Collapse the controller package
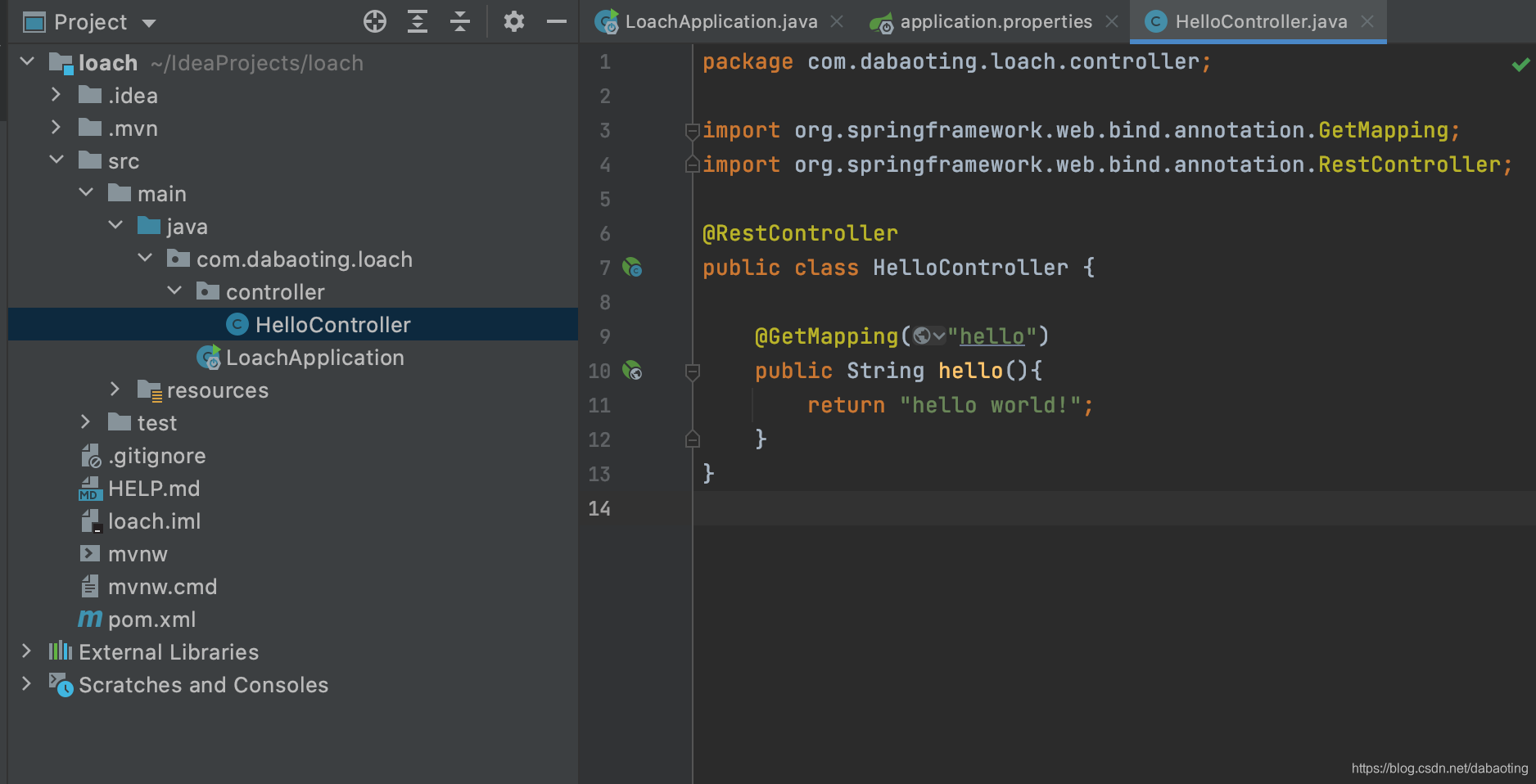The height and width of the screenshot is (784, 1536). pyautogui.click(x=174, y=291)
